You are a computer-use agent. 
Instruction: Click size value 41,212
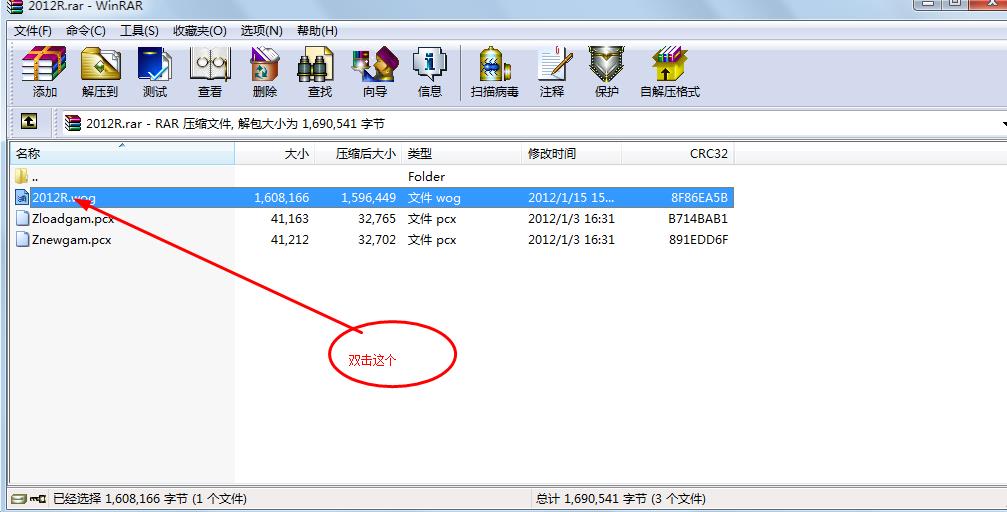pos(290,240)
